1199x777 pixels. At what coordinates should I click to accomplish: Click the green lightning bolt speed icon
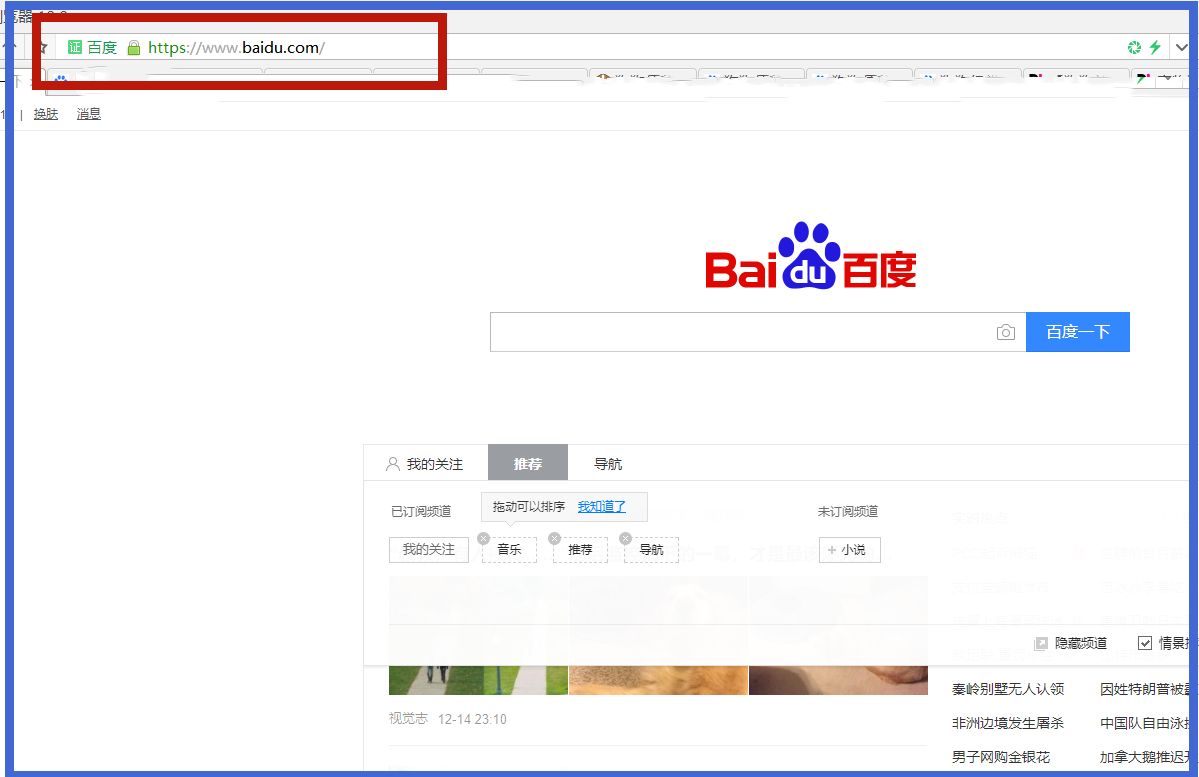pyautogui.click(x=1155, y=47)
